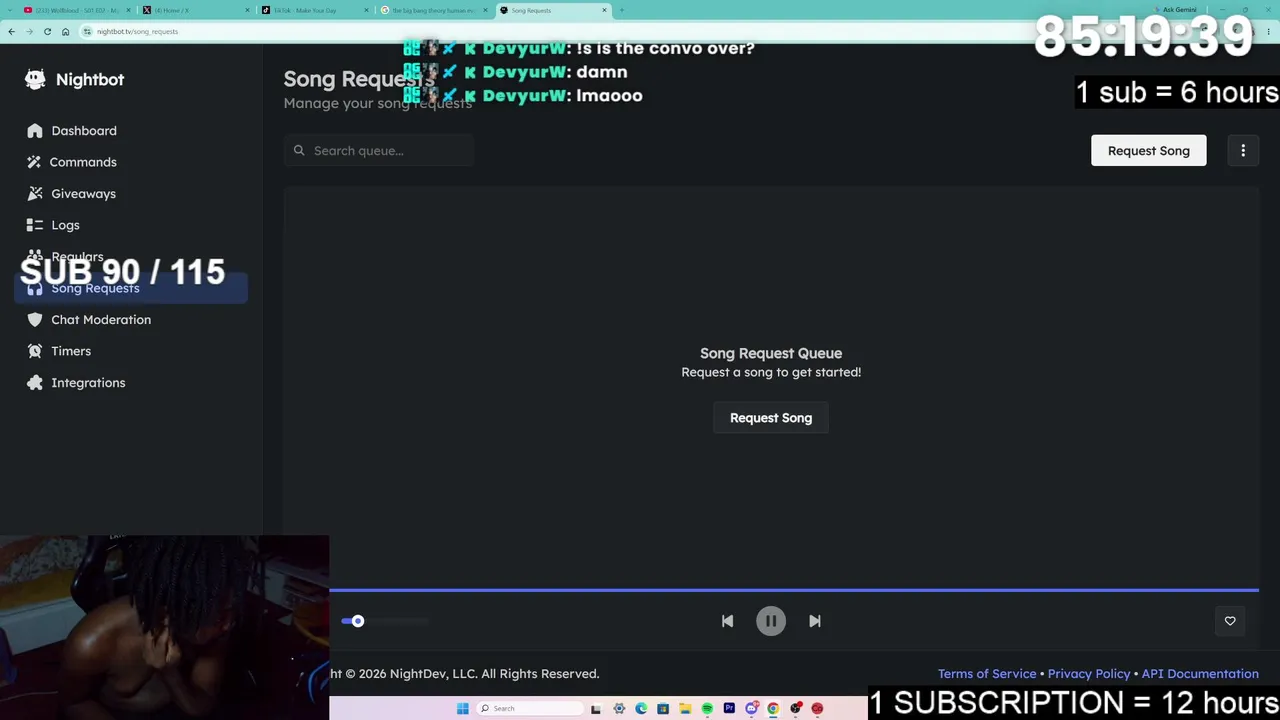Screen dimensions: 1280x720
Task: Open the Windows Start menu
Action: point(462,709)
